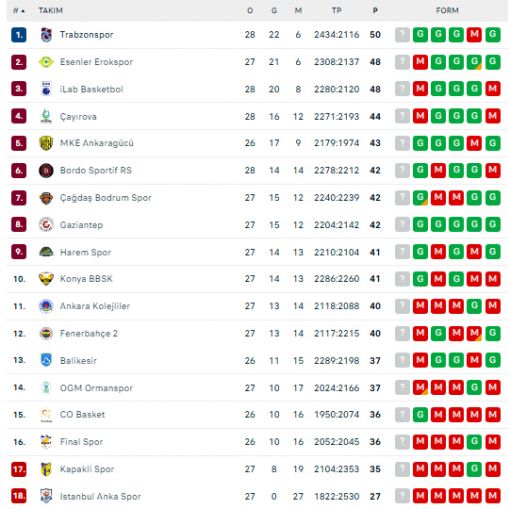Click the MKE Ankaragücü crest icon
This screenshot has height=509, width=510.
coord(46,143)
